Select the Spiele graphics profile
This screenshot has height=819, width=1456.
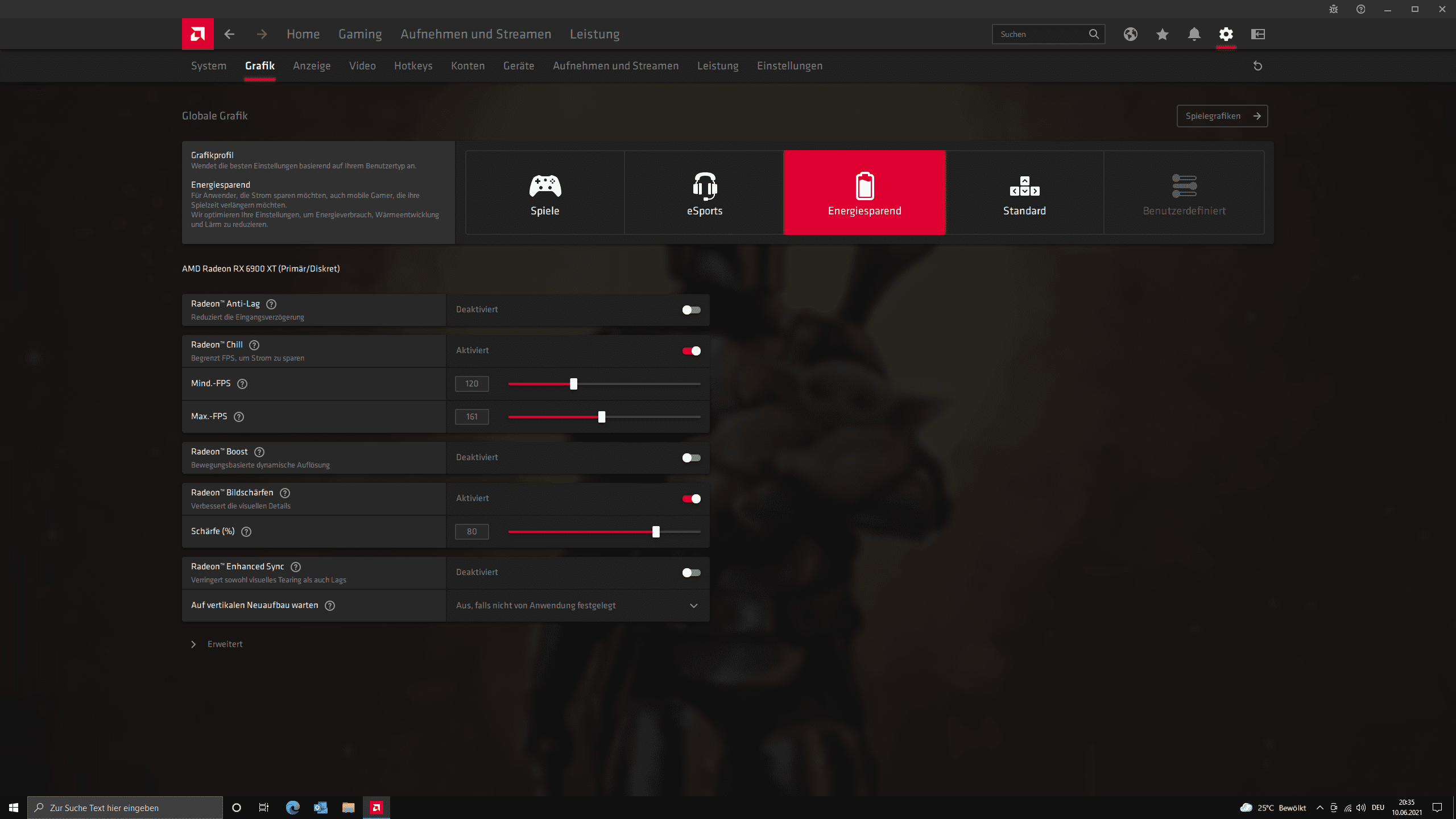pos(545,193)
